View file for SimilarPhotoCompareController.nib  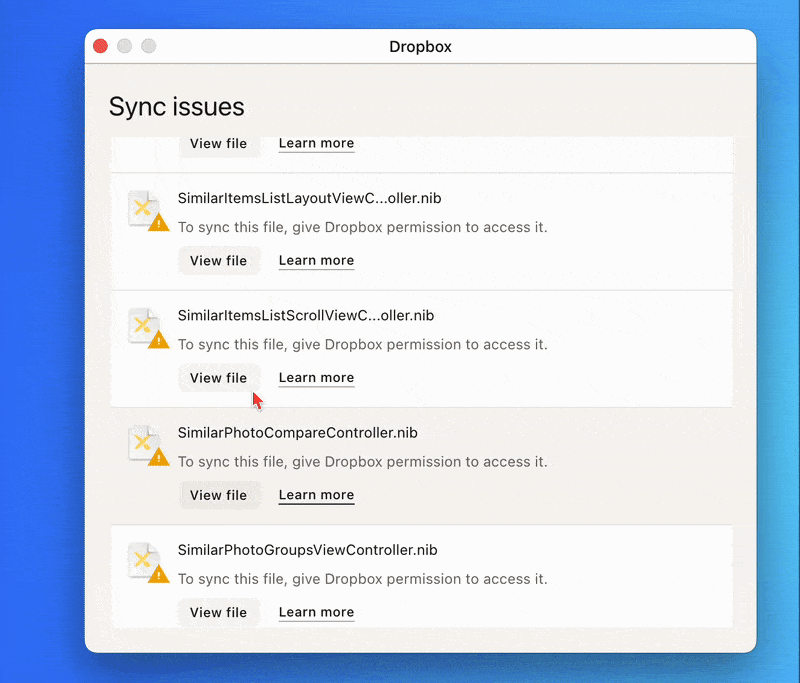tap(219, 495)
